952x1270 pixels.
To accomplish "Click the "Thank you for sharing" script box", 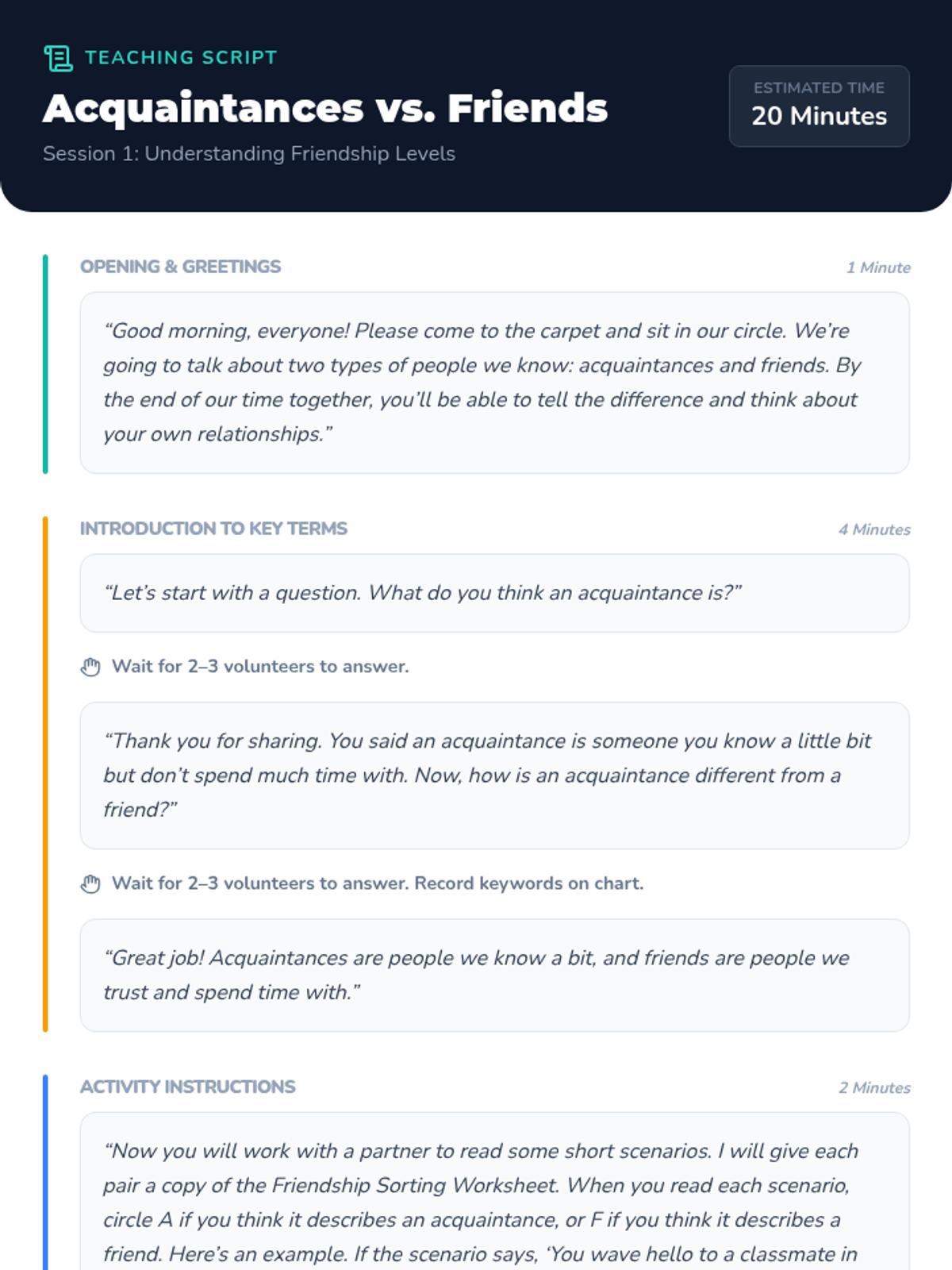I will point(494,775).
